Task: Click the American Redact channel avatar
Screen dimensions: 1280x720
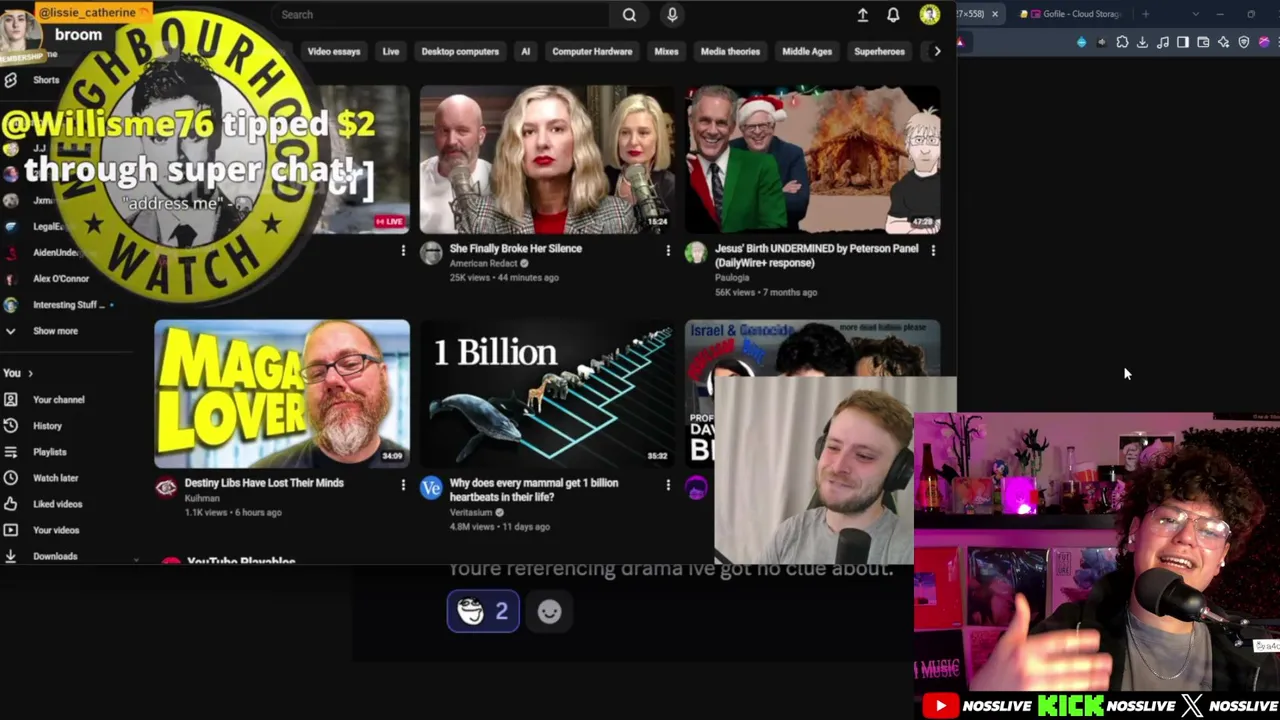Action: click(431, 253)
